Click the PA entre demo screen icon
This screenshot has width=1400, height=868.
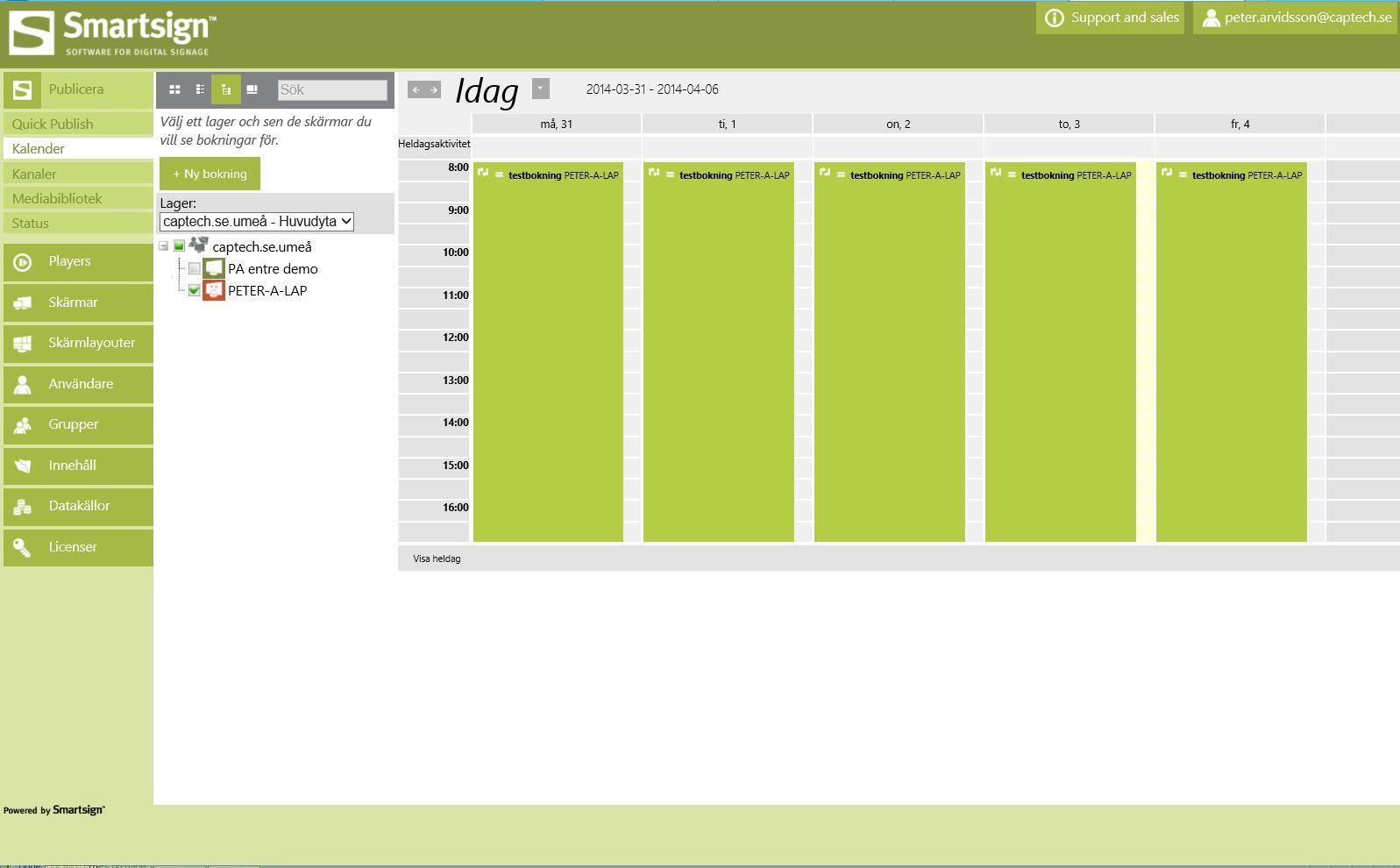click(214, 268)
